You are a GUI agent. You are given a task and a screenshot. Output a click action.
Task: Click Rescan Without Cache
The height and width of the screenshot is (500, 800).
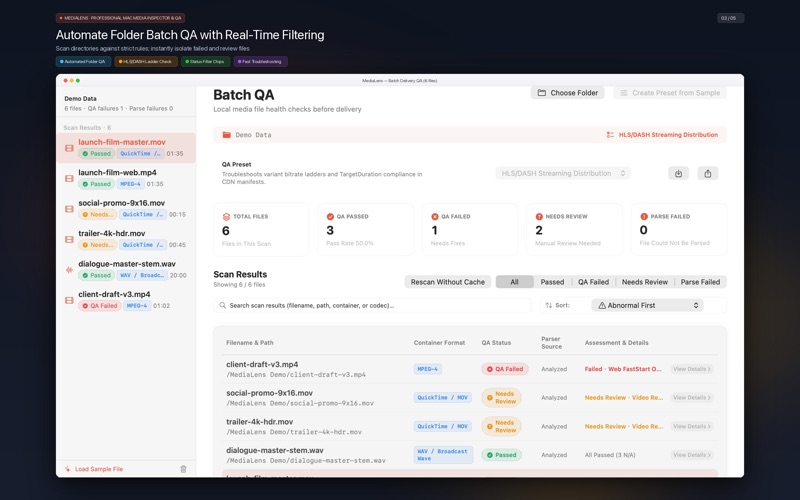(447, 282)
